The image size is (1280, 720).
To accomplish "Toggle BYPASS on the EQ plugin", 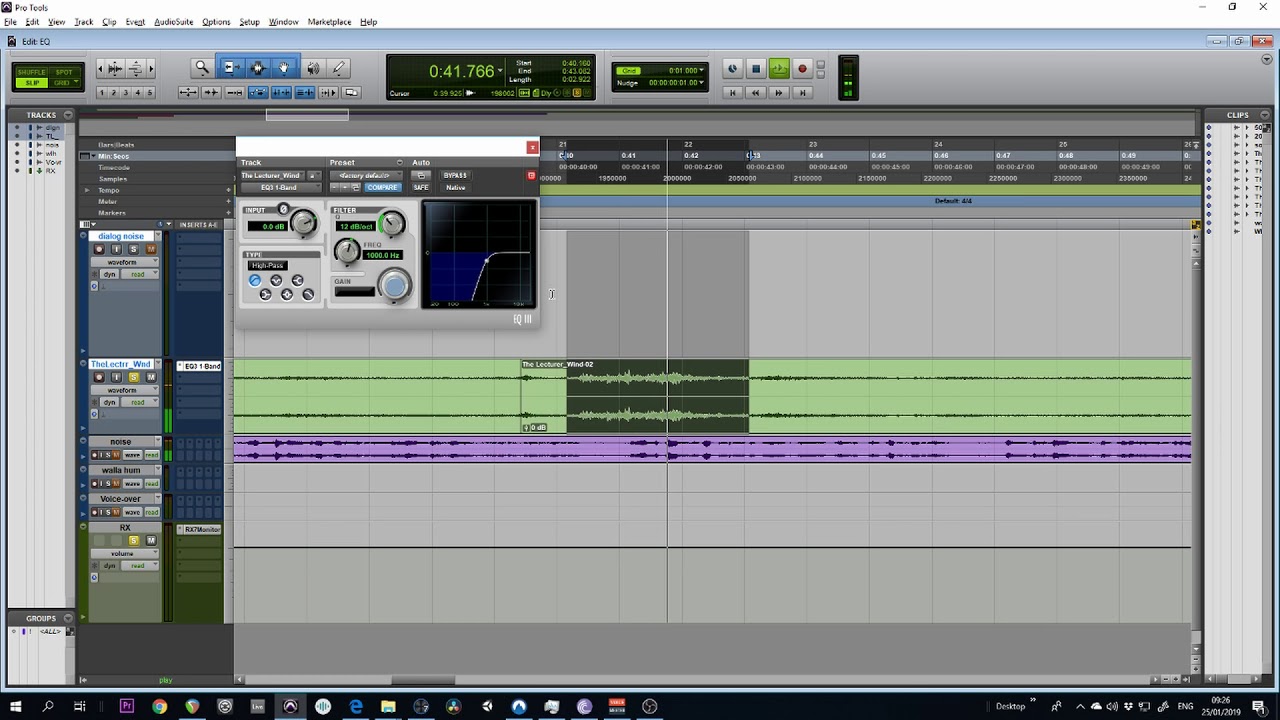I will tap(456, 175).
